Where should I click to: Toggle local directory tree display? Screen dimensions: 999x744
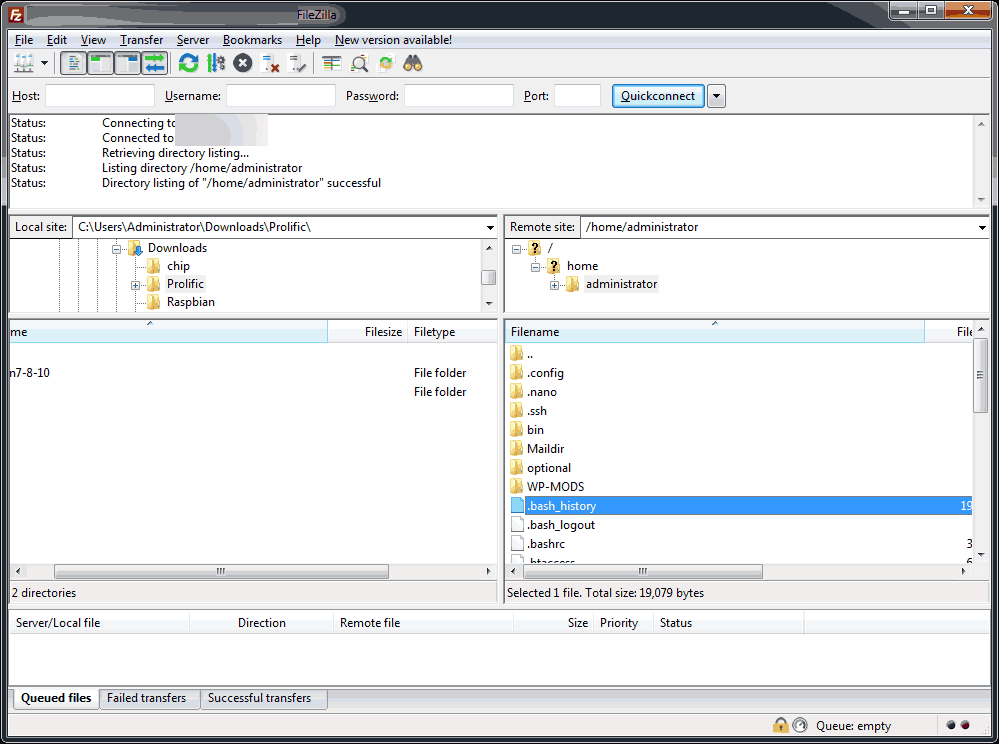(x=100, y=63)
